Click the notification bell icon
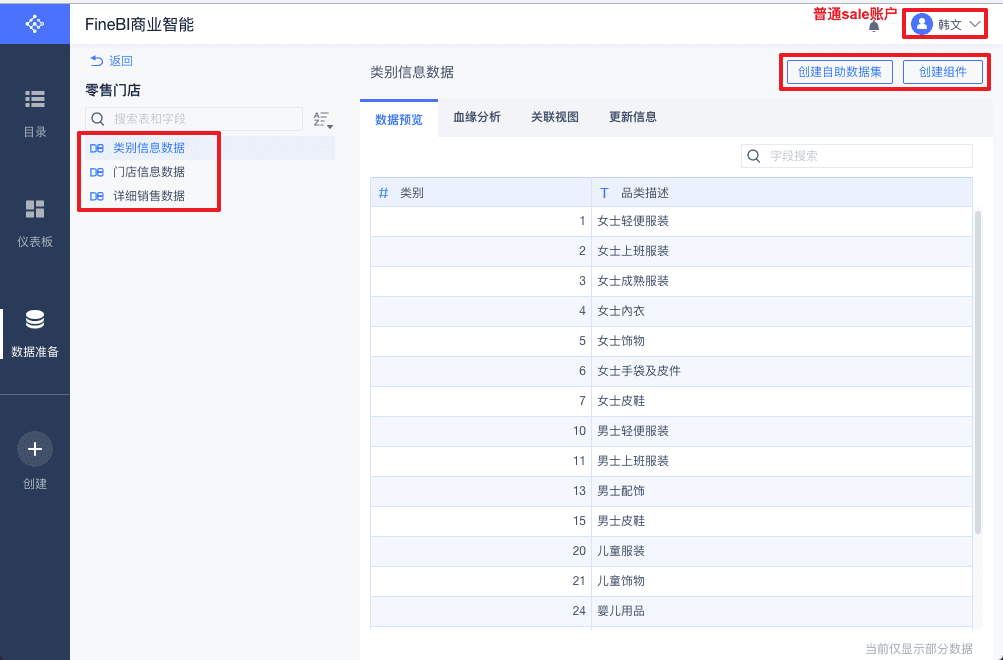The width and height of the screenshot is (1003, 660). [874, 25]
